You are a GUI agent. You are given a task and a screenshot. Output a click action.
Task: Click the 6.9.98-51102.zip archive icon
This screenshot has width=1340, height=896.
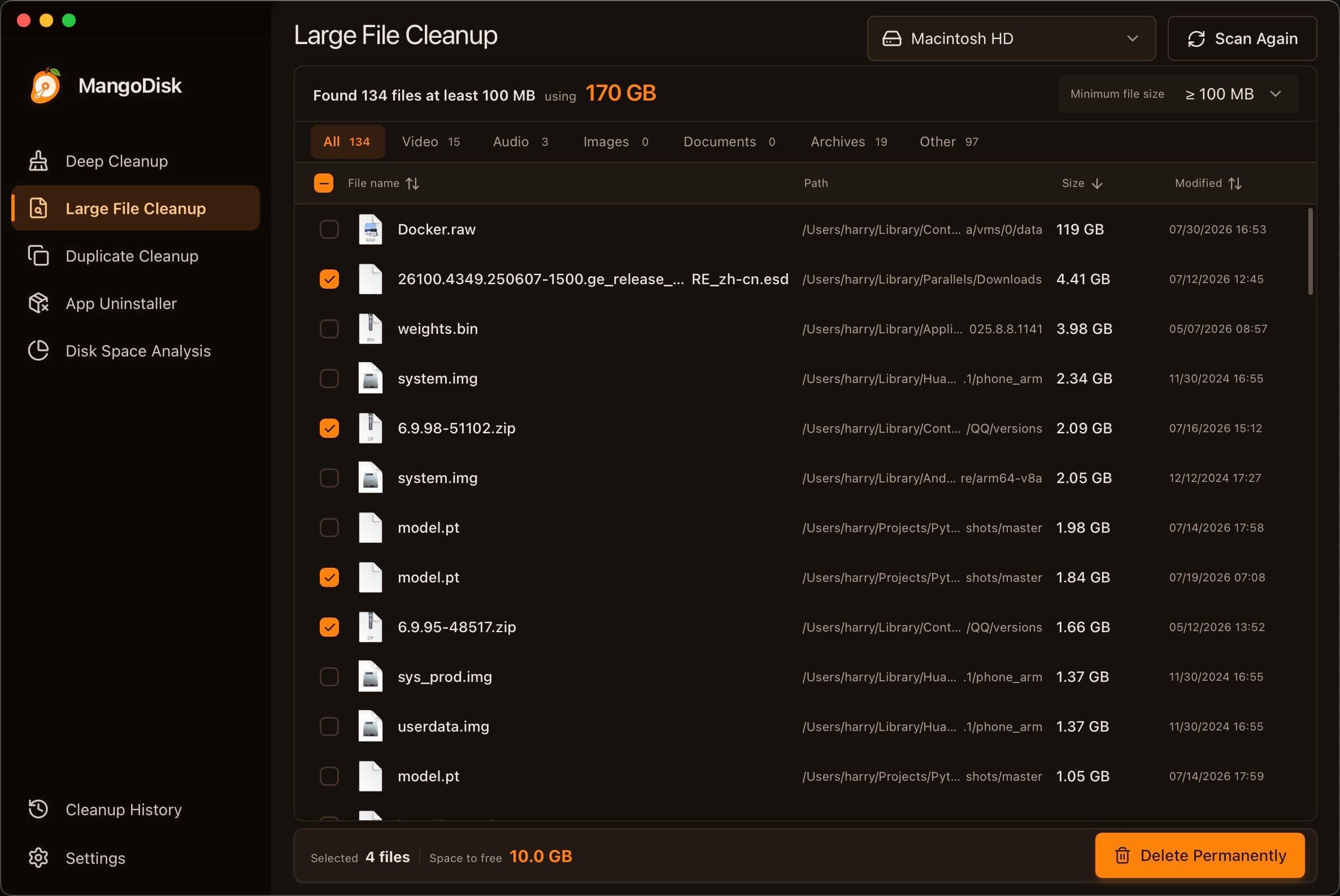[370, 428]
